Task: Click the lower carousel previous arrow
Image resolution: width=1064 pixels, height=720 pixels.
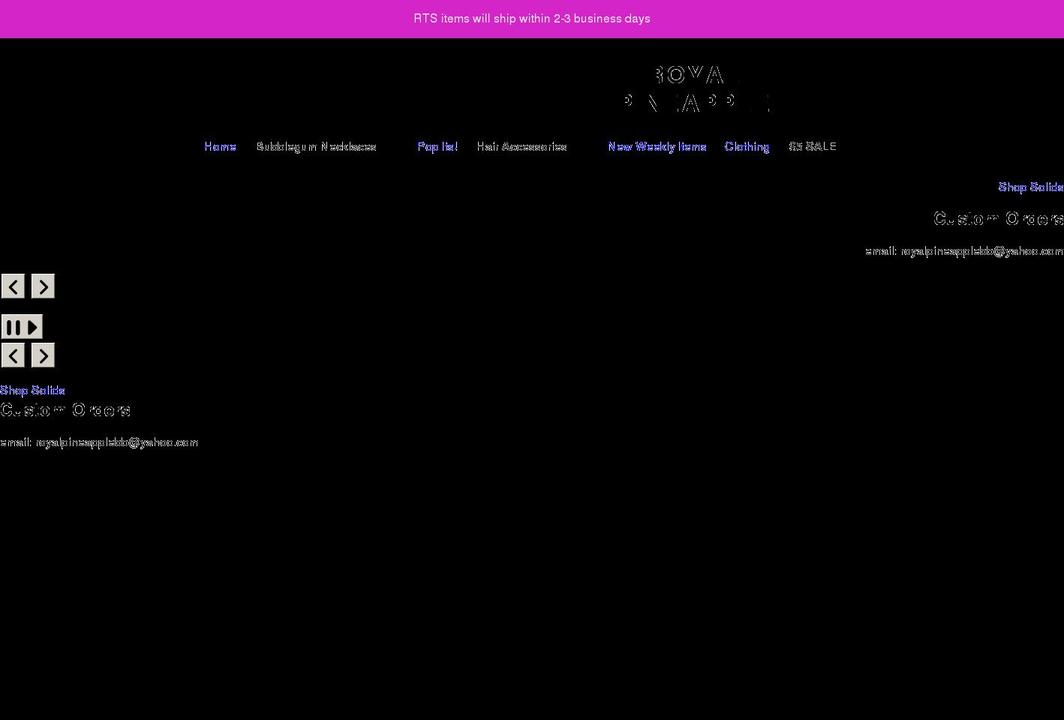Action: [x=13, y=355]
